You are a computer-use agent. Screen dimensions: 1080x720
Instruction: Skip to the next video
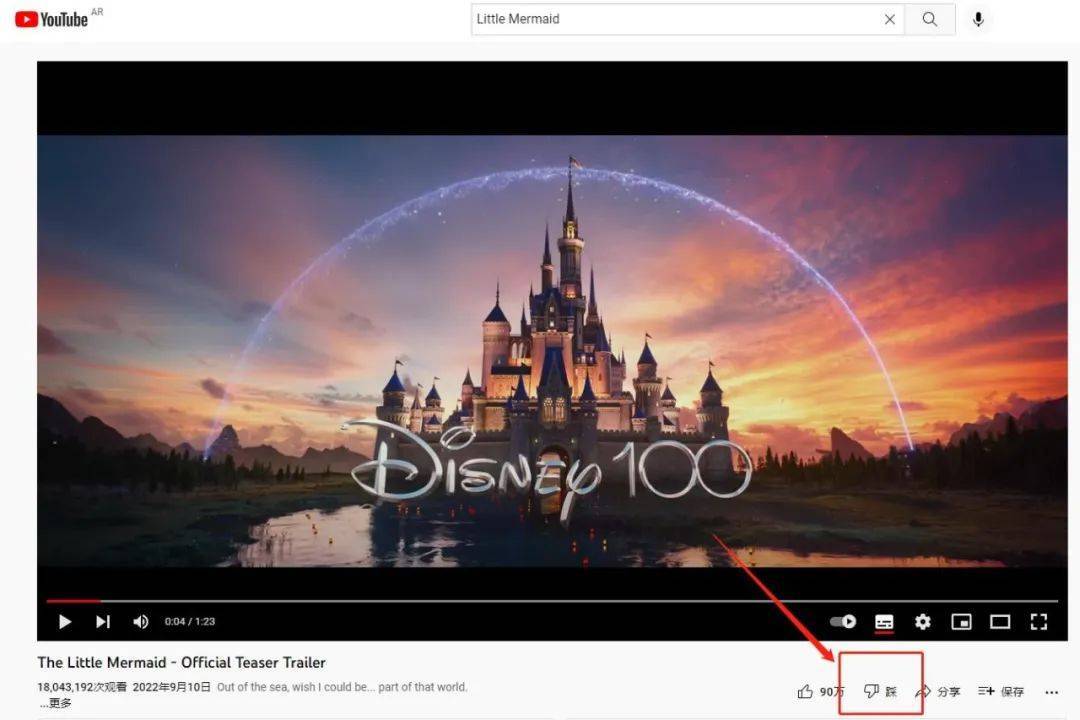click(103, 622)
